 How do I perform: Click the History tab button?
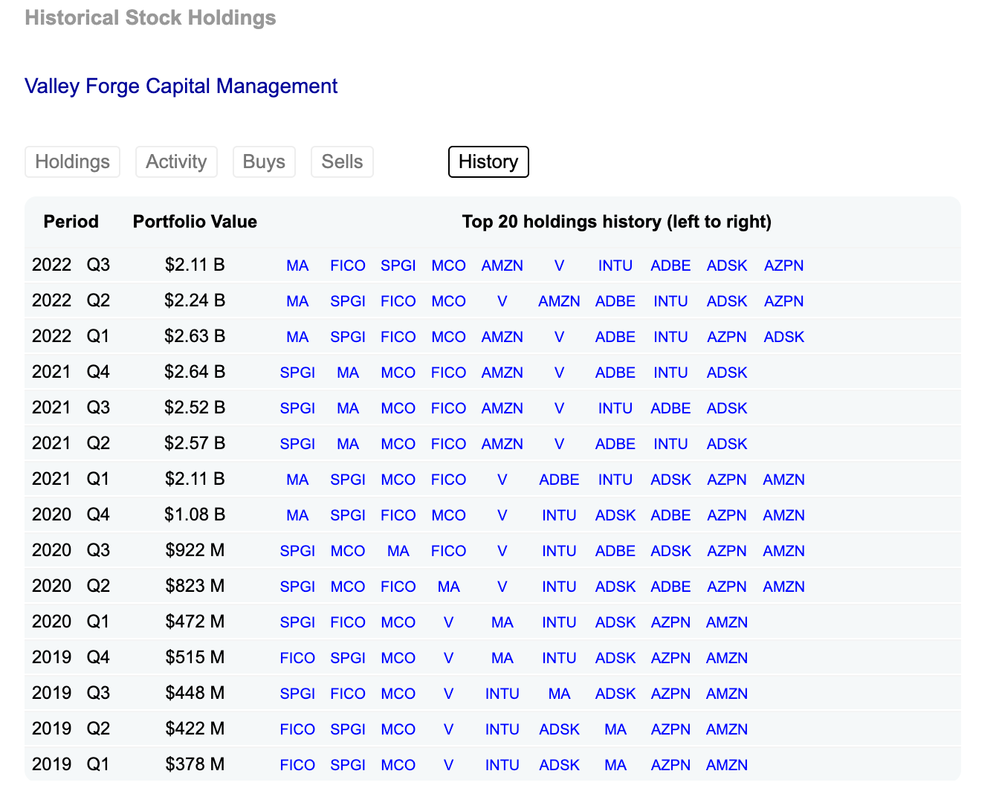tap(488, 162)
